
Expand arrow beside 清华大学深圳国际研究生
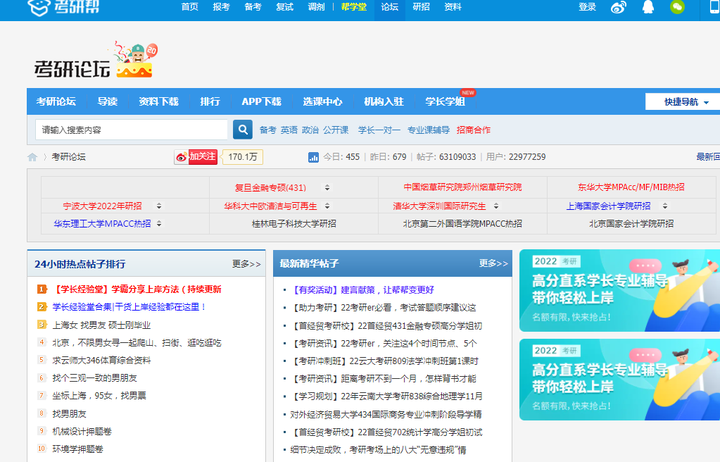[496, 206]
